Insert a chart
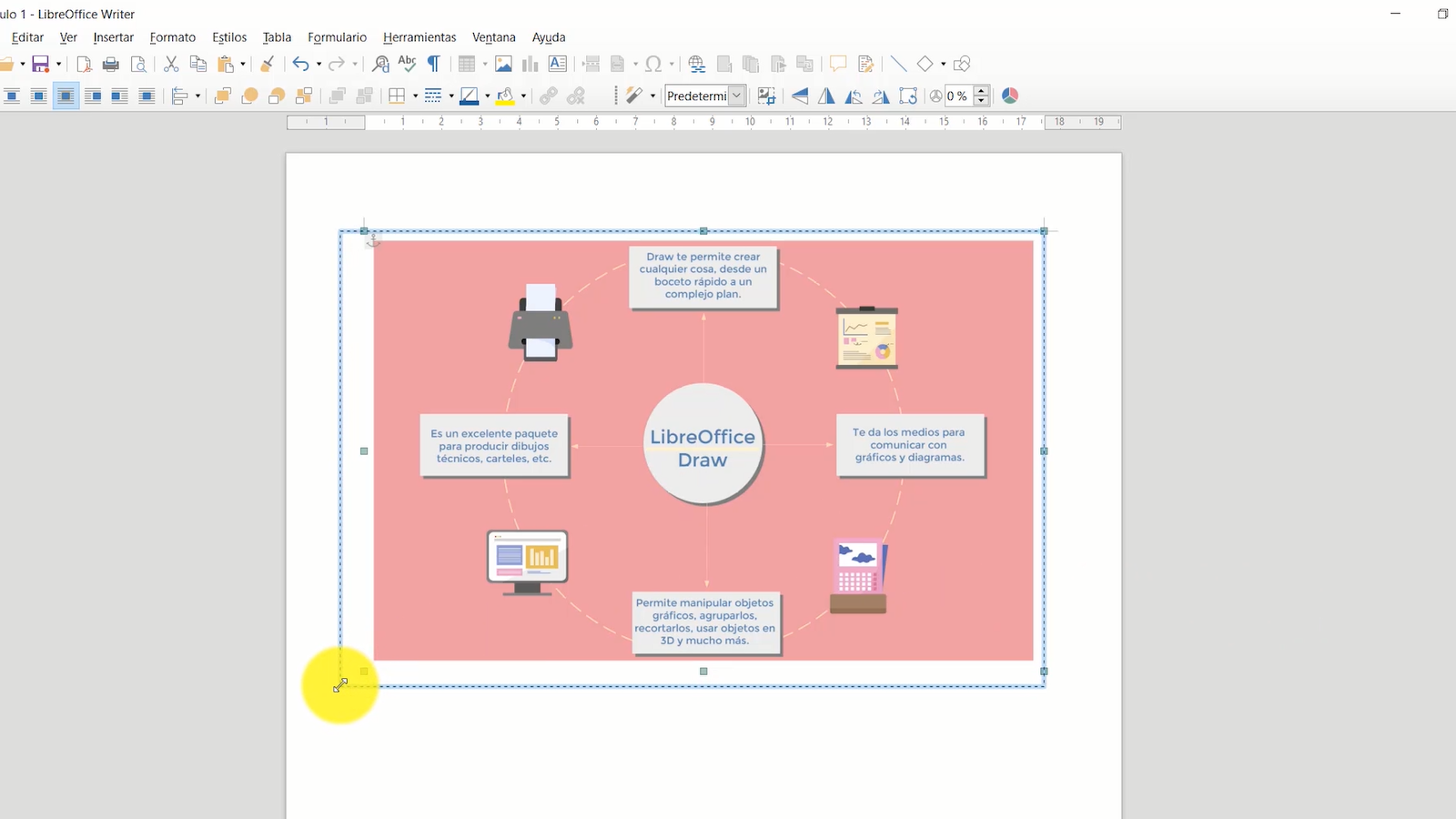The height and width of the screenshot is (819, 1456). pos(531,64)
